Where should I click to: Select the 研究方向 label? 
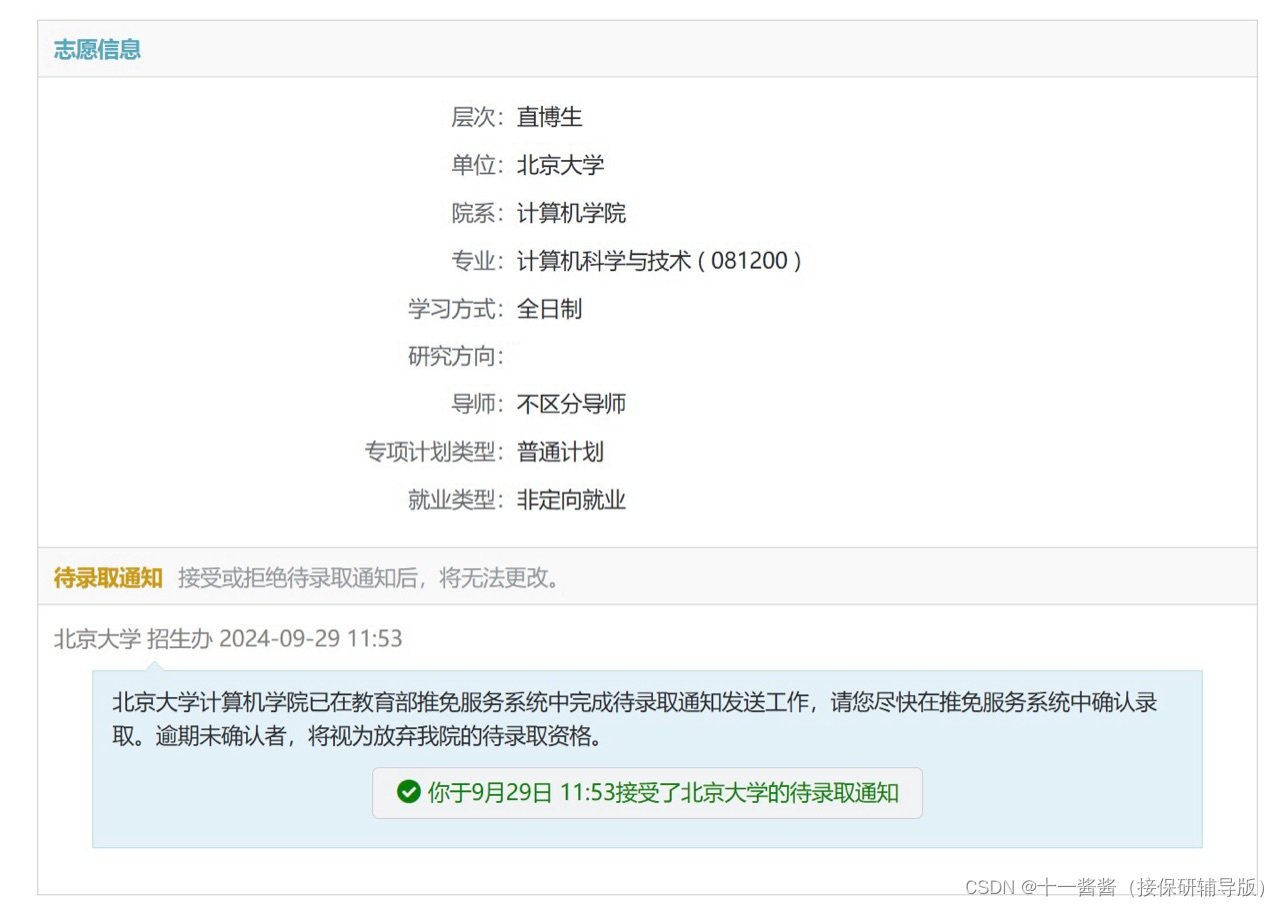456,356
